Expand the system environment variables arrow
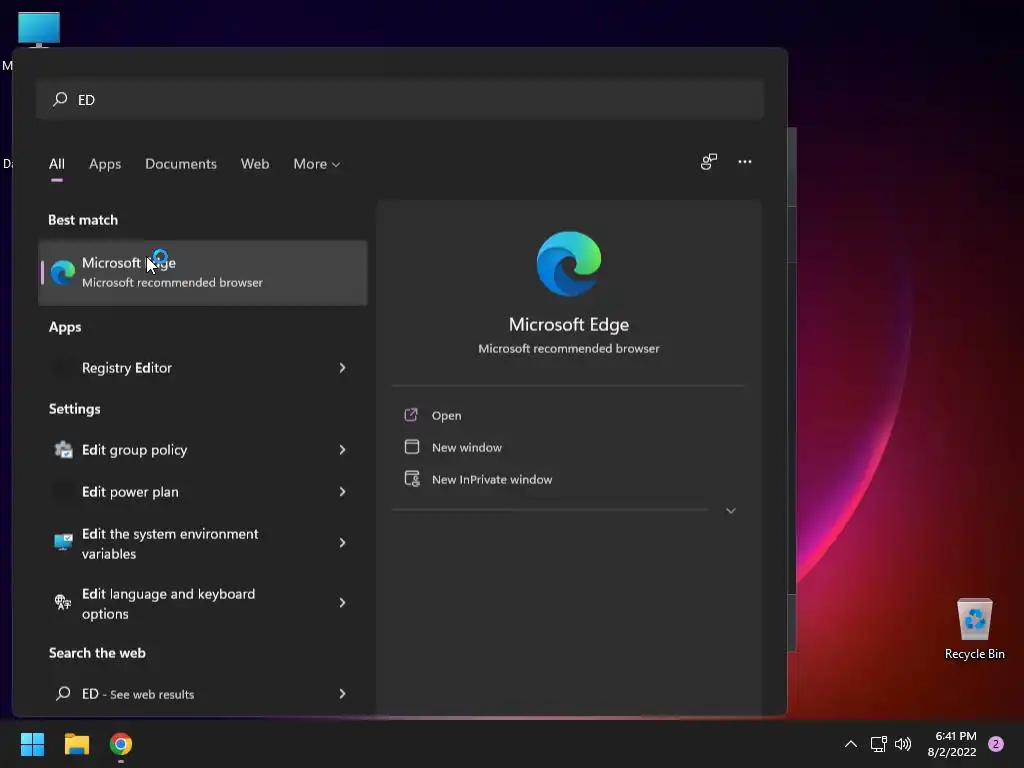This screenshot has height=768, width=1024. (342, 543)
